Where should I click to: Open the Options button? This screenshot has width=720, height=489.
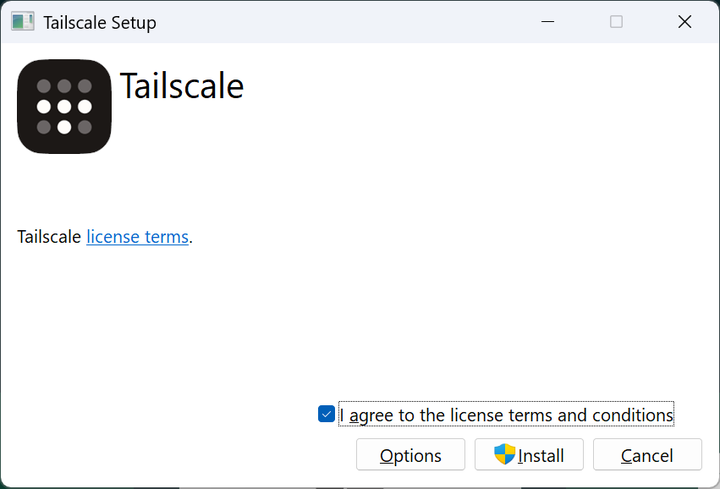[x=411, y=455]
